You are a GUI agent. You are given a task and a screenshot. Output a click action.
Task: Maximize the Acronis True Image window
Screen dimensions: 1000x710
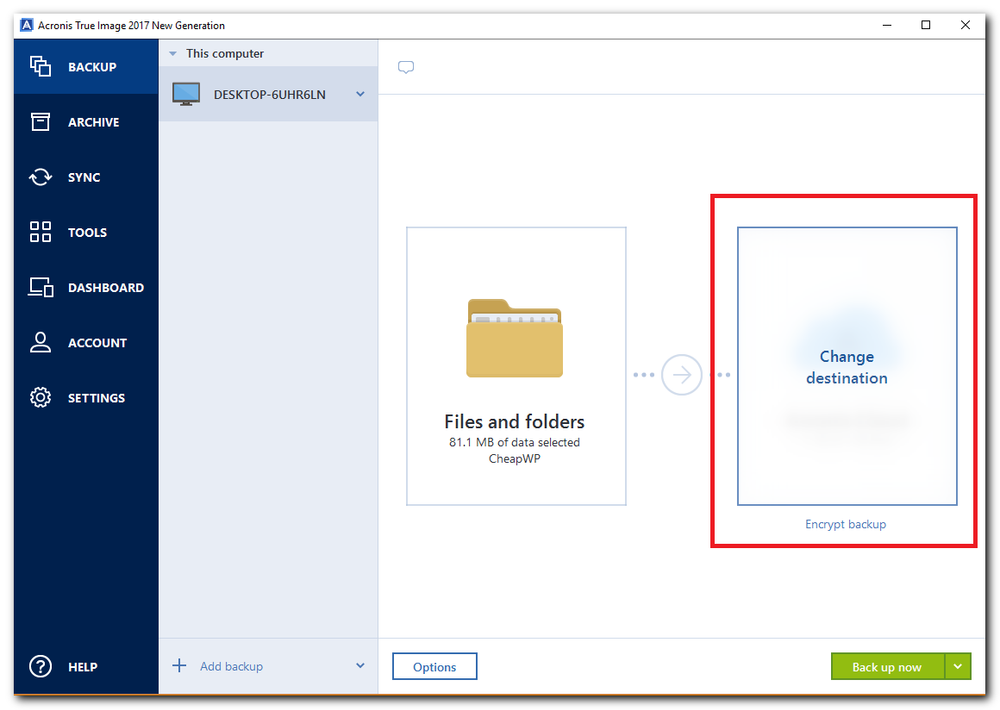pos(925,25)
